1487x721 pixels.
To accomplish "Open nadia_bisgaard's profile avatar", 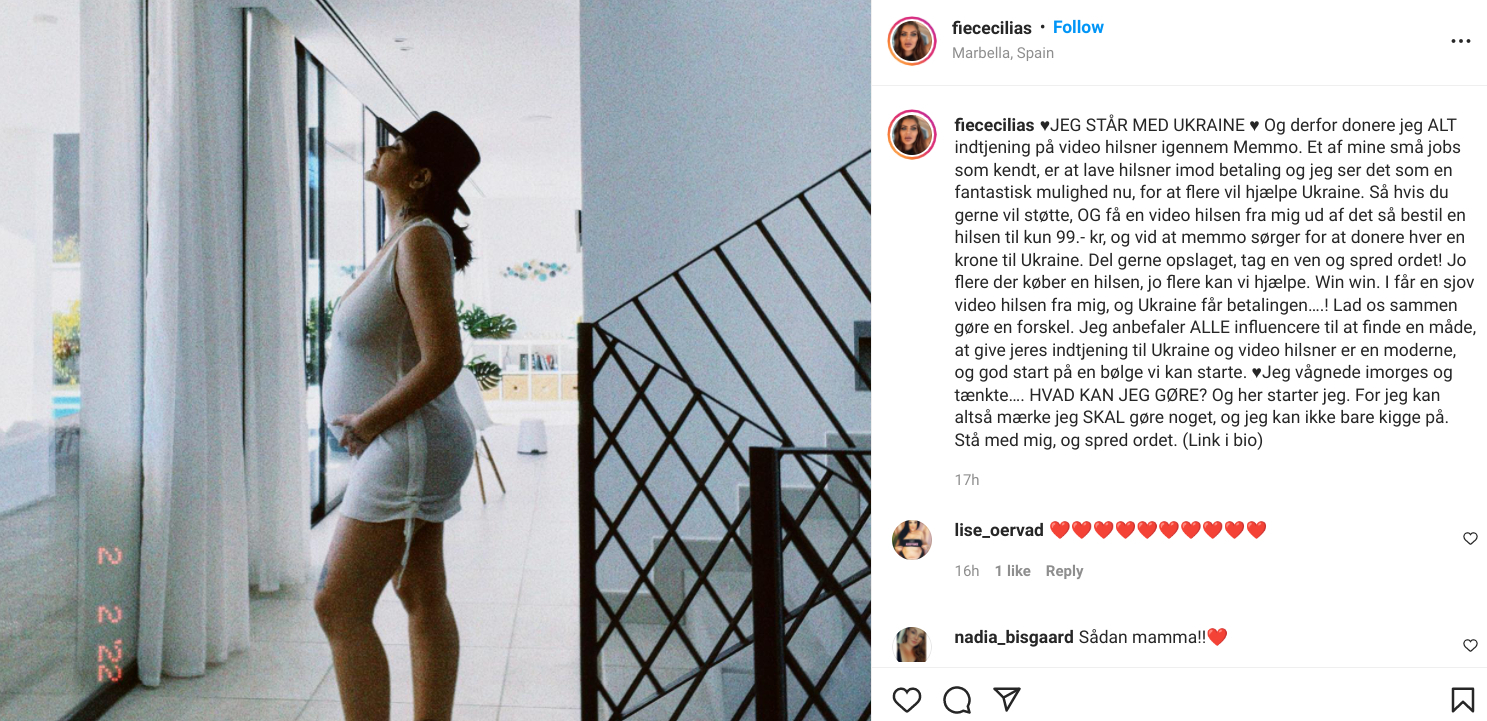I will pyautogui.click(x=912, y=645).
